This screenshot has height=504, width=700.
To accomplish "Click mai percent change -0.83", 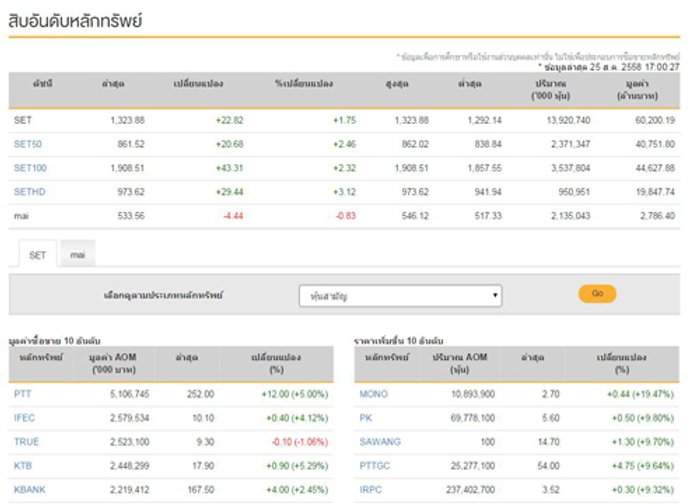I will (346, 216).
